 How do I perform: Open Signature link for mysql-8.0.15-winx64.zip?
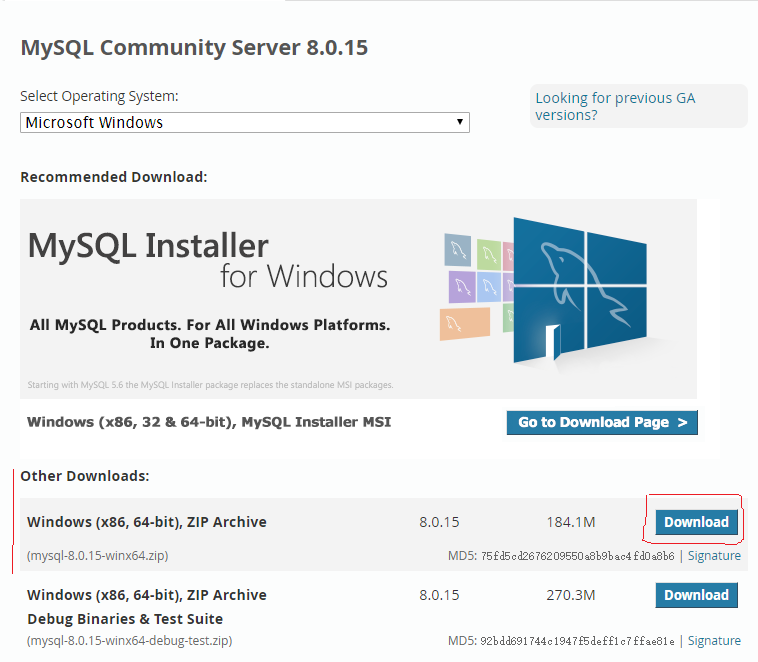[x=714, y=556]
